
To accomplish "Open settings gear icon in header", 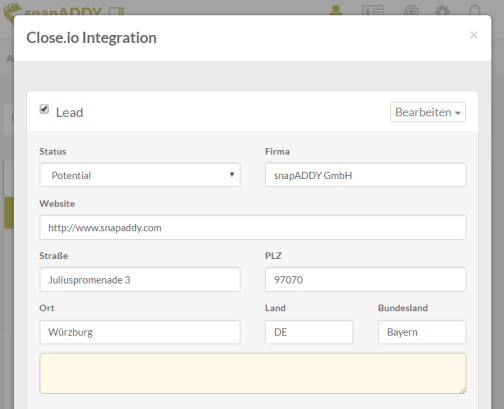I will click(442, 10).
